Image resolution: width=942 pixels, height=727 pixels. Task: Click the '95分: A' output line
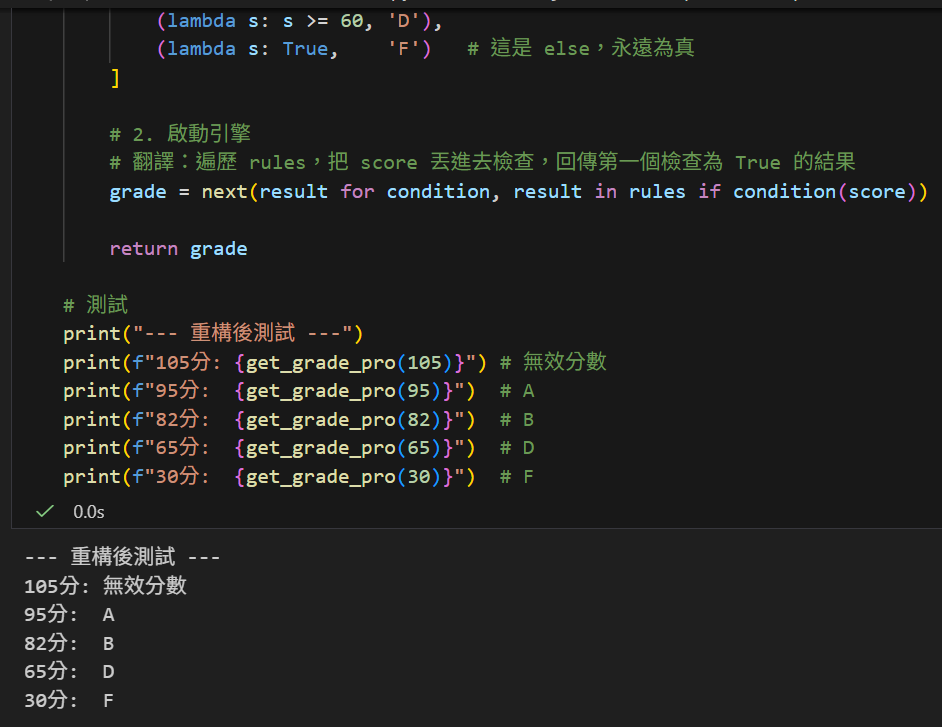tap(69, 615)
